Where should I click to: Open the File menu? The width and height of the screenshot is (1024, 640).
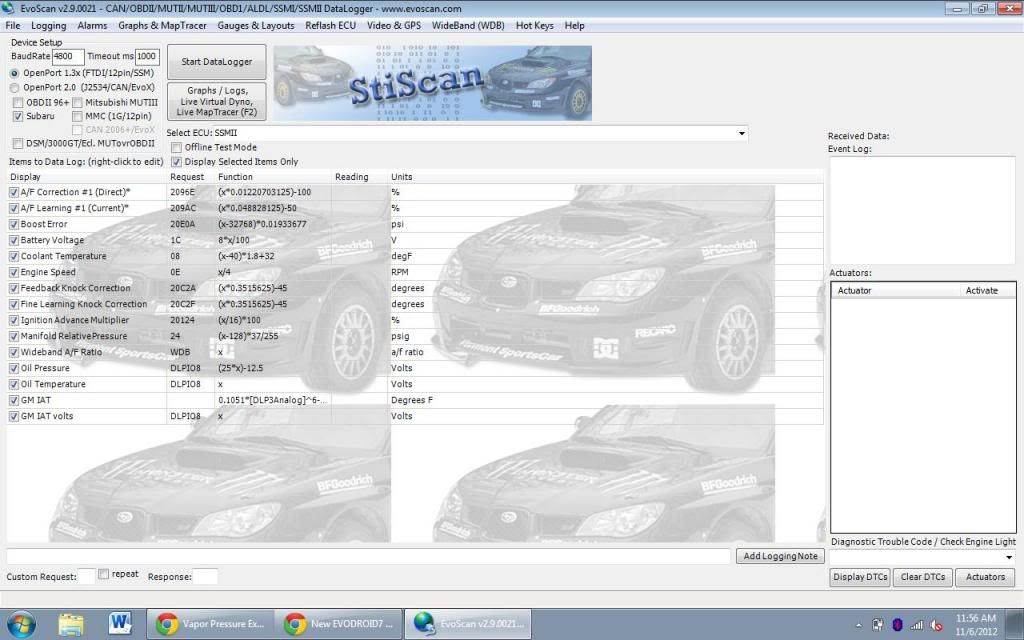pos(12,25)
